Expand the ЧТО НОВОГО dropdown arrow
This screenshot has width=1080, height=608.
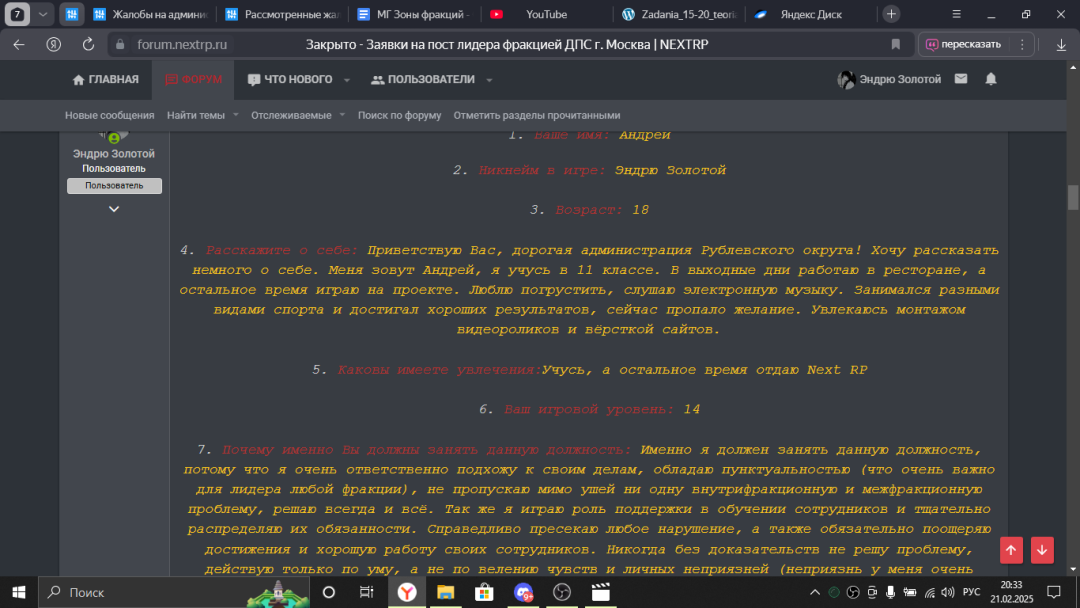pyautogui.click(x=347, y=80)
